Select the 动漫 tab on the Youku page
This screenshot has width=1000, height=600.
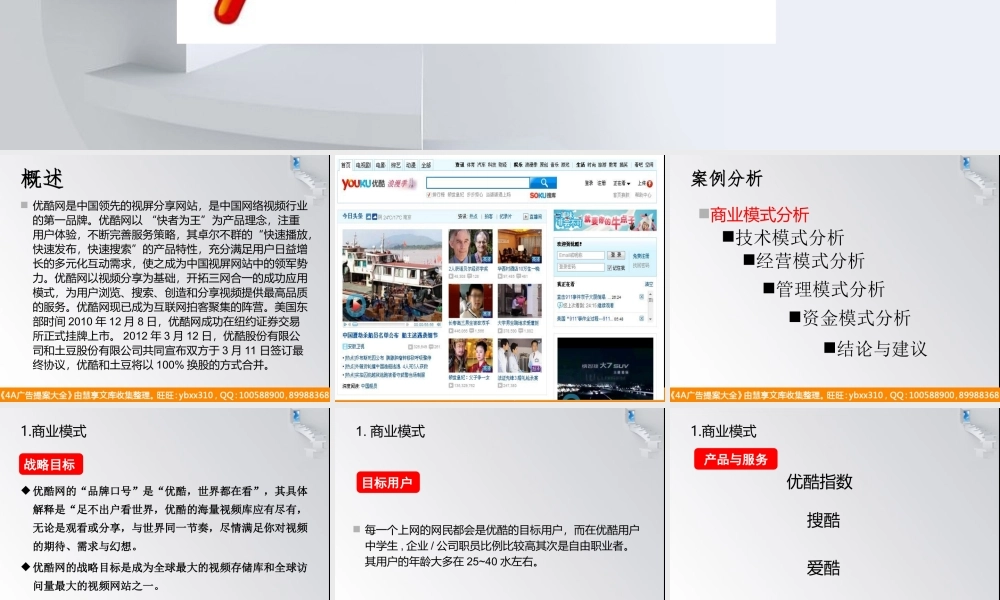(411, 165)
